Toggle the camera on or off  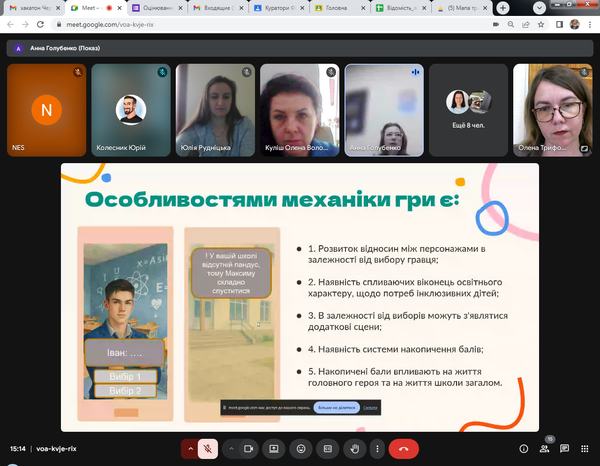(247, 449)
